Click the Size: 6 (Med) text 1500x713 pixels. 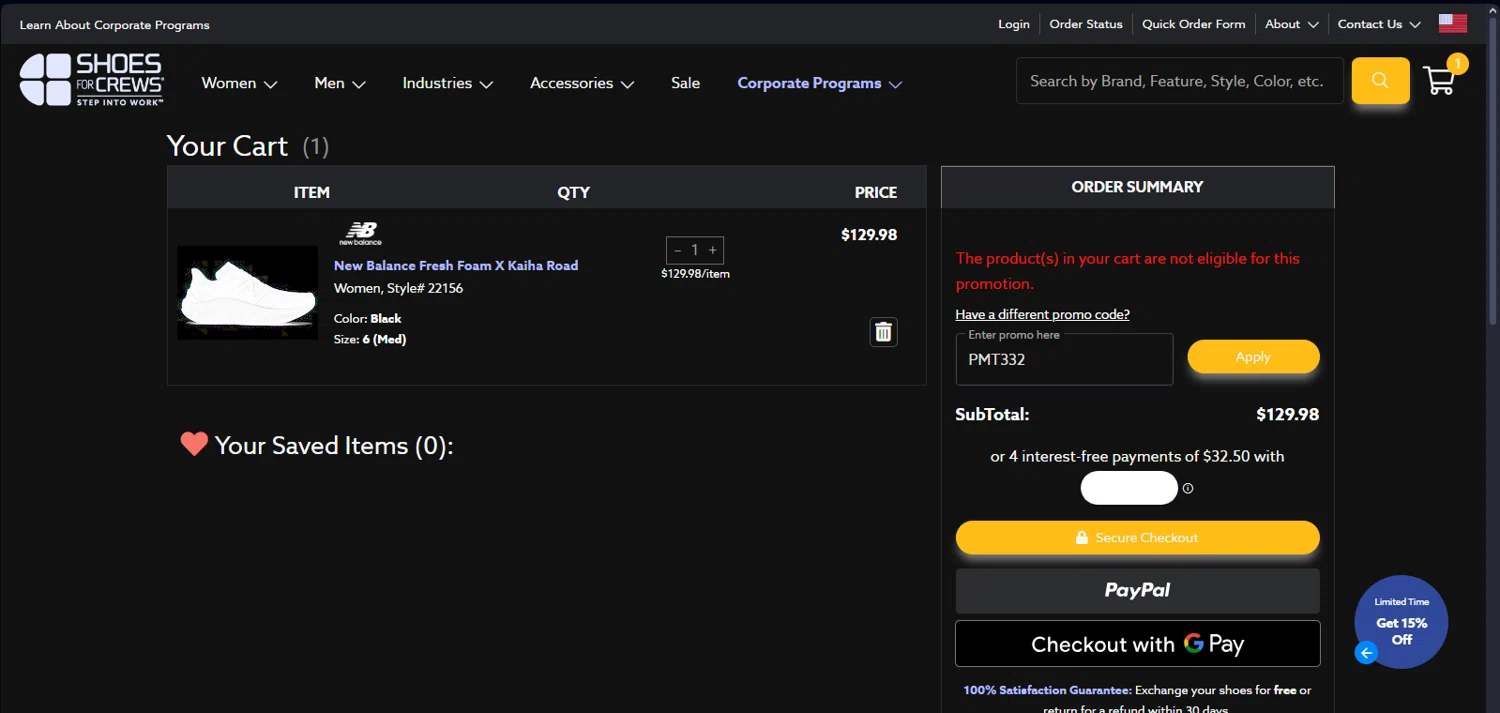pyautogui.click(x=370, y=339)
